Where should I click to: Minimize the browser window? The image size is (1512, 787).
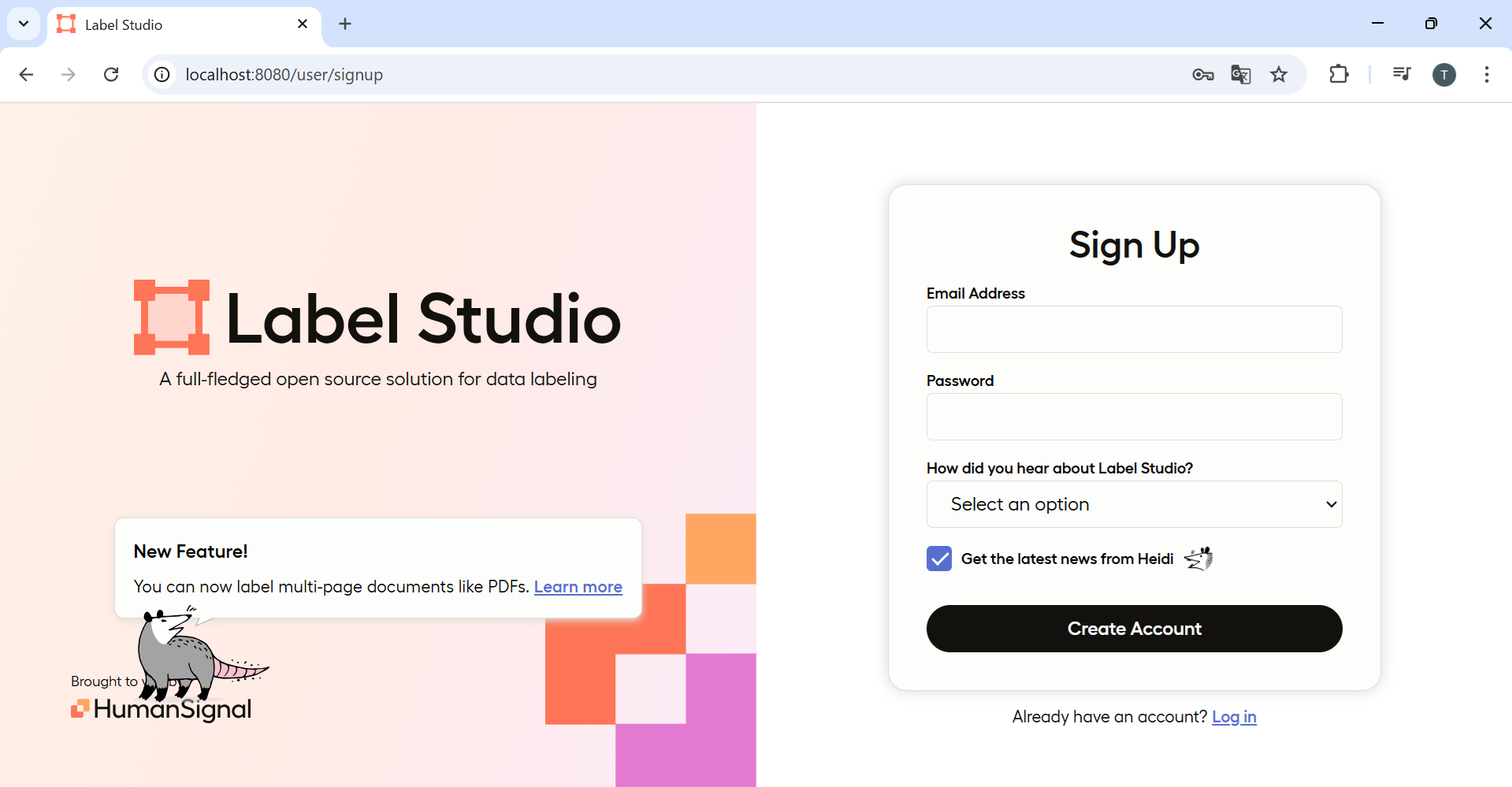(x=1378, y=24)
